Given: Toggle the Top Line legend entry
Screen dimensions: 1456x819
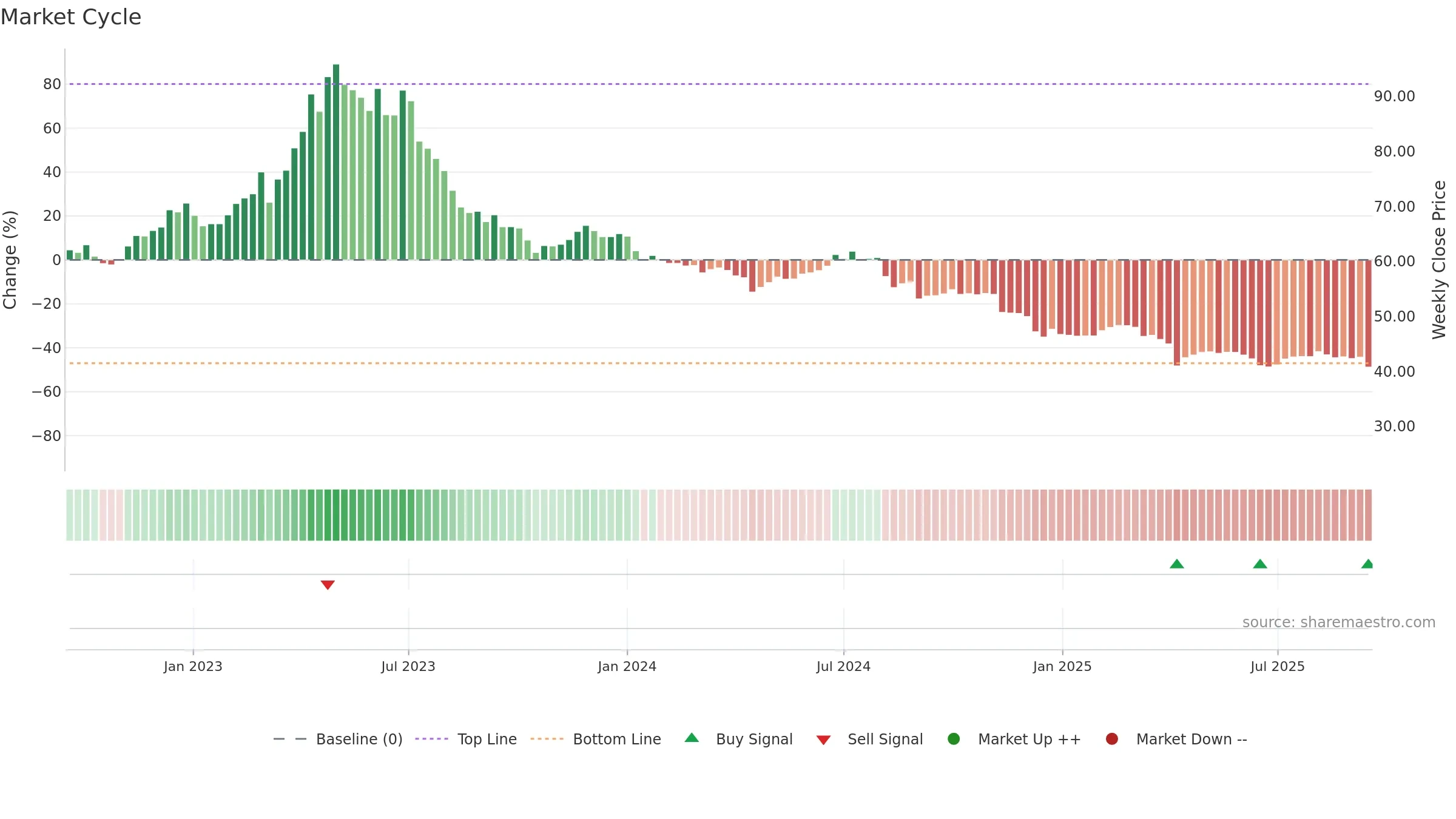Looking at the screenshot, I should (x=466, y=739).
